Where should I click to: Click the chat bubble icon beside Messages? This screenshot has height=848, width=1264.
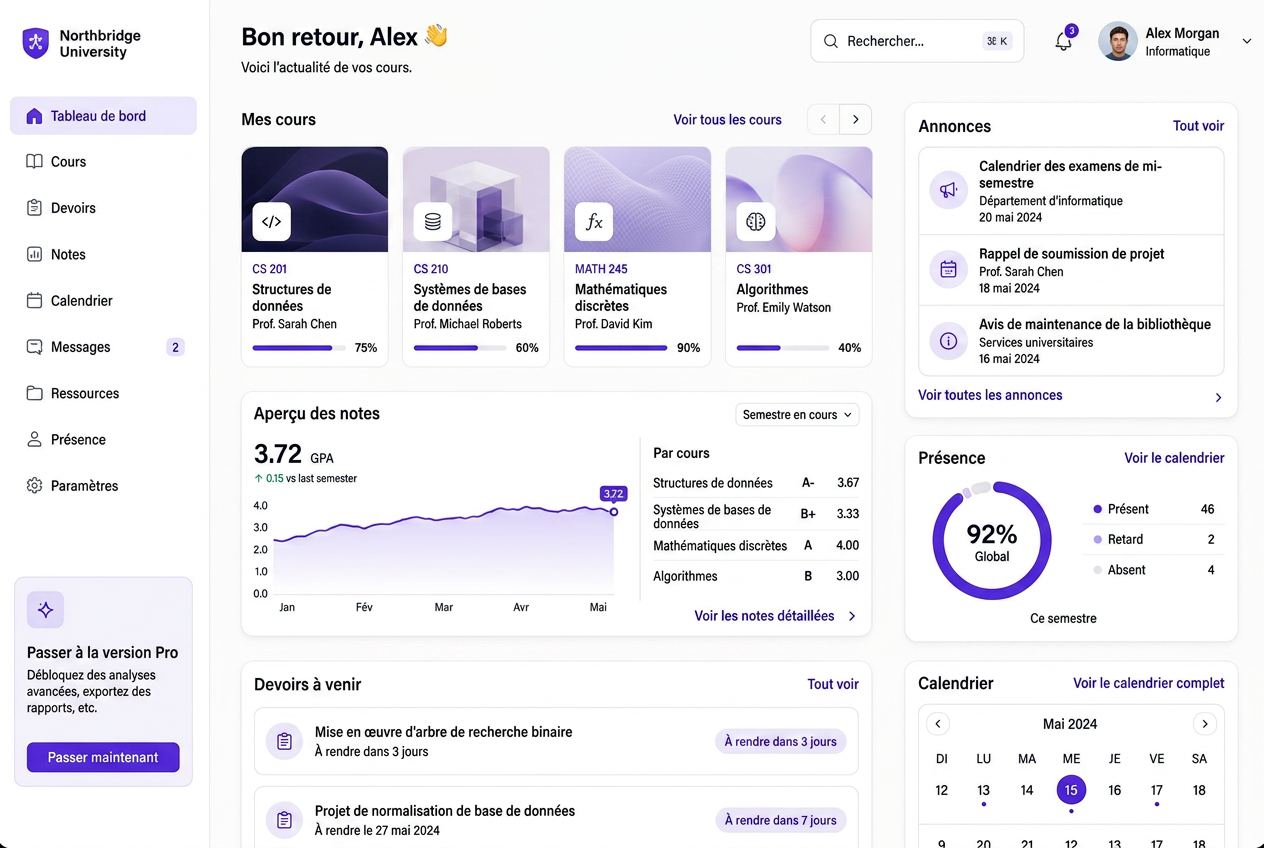click(x=35, y=347)
